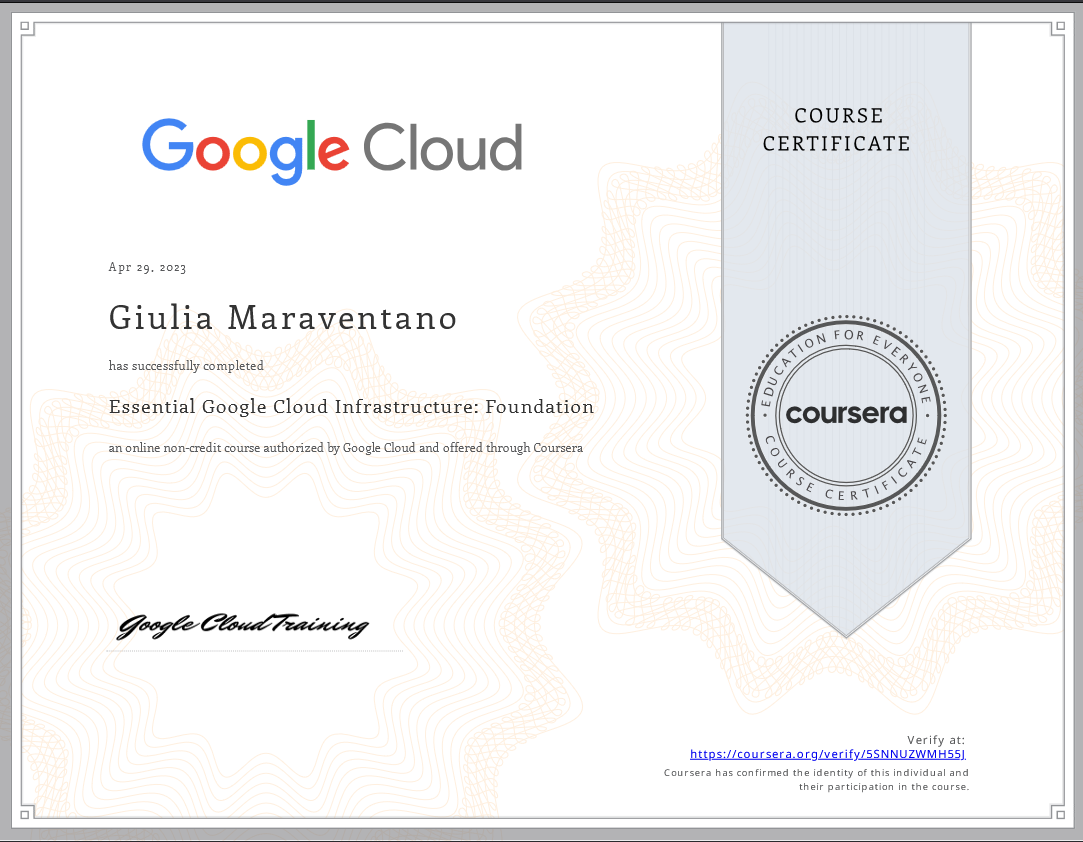The height and width of the screenshot is (842, 1083).
Task: Click the Google Cloud logo
Action: pos(331,150)
